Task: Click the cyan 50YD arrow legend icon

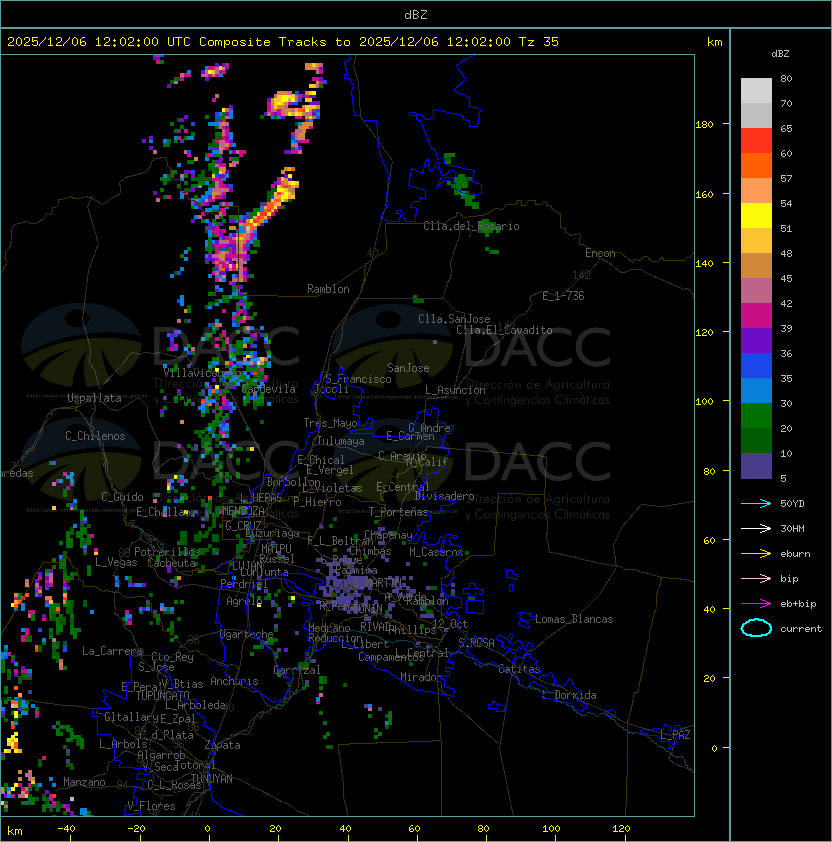Action: point(756,504)
